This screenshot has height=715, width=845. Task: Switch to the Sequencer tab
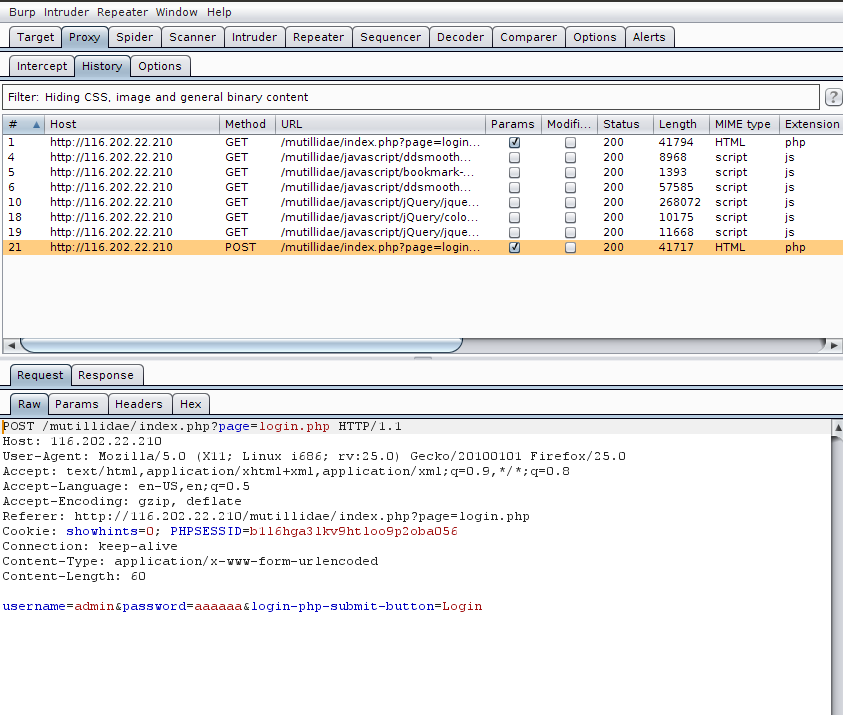tap(391, 37)
